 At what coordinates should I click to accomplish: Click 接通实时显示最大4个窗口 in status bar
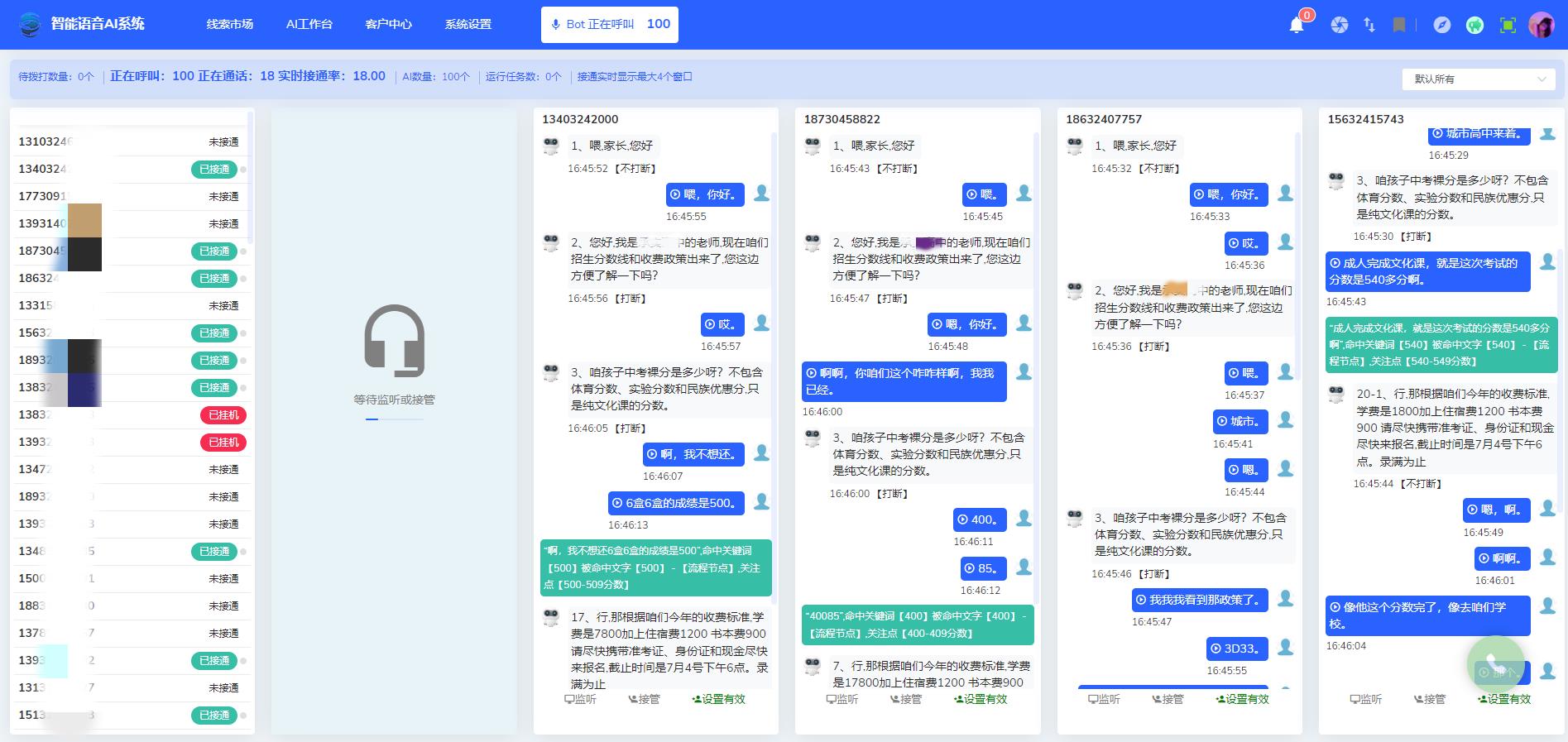click(635, 77)
